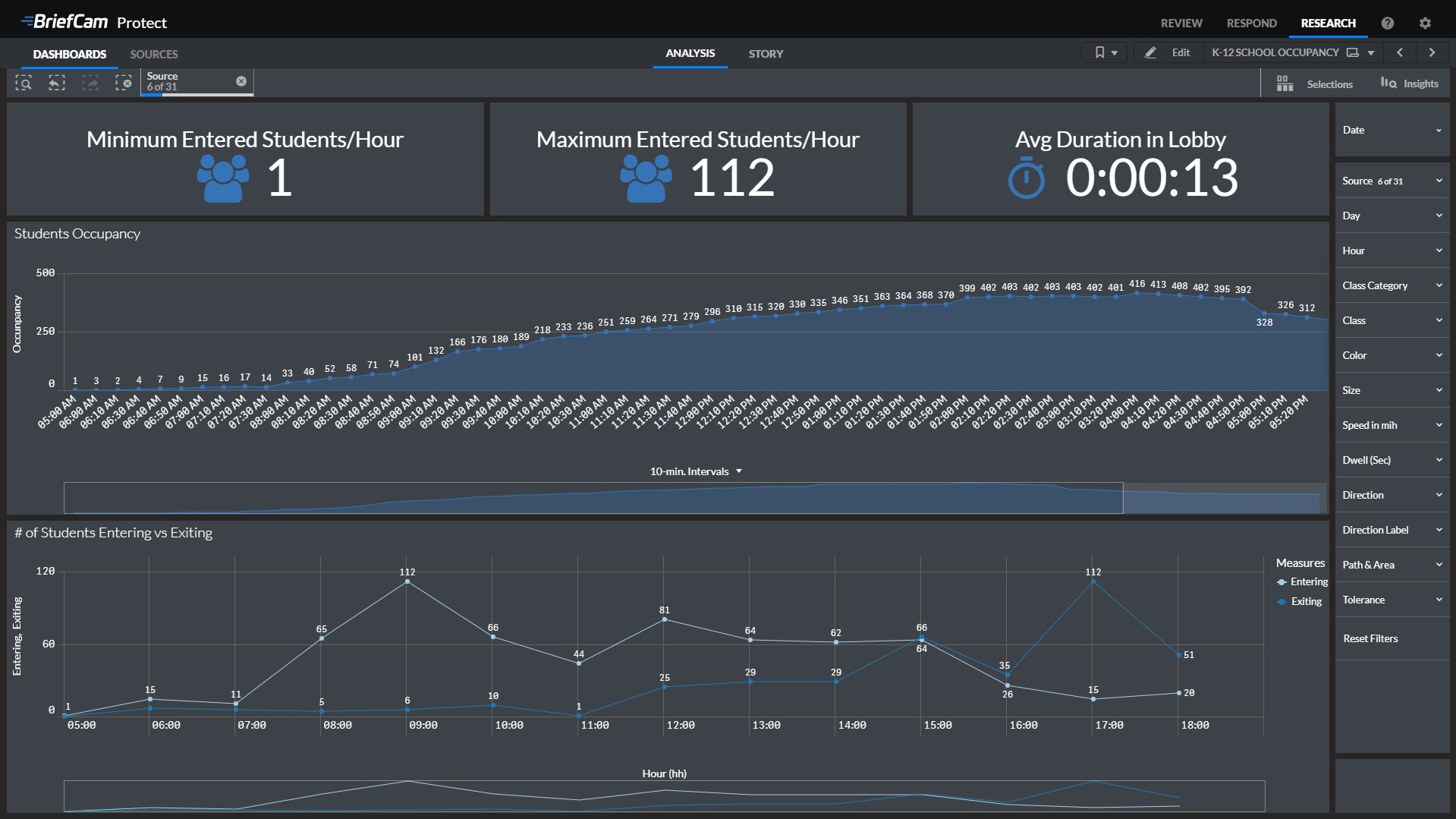Screen dimensions: 1456x819
Task: Click the 416 peak occupancy data point
Action: [x=1137, y=293]
